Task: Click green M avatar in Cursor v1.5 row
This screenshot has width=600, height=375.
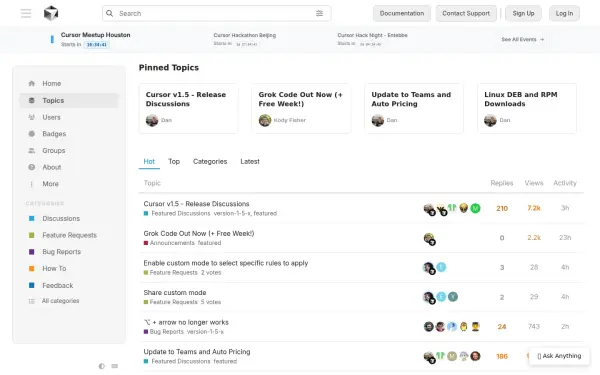Action: [x=475, y=208]
